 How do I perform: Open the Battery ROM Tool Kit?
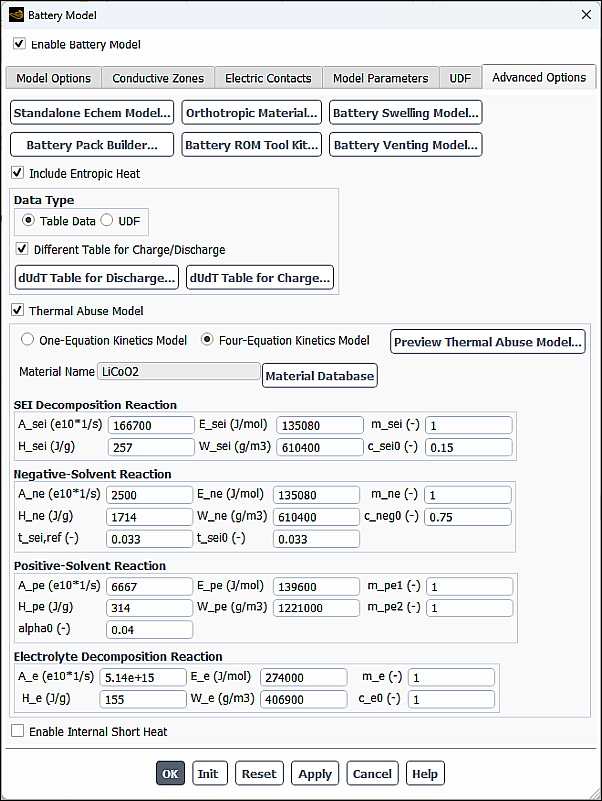[252, 144]
